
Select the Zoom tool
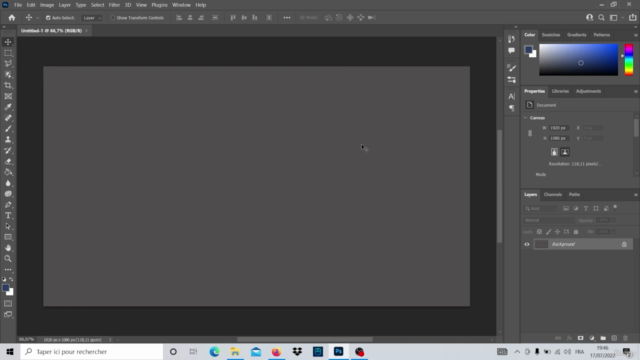click(8, 259)
